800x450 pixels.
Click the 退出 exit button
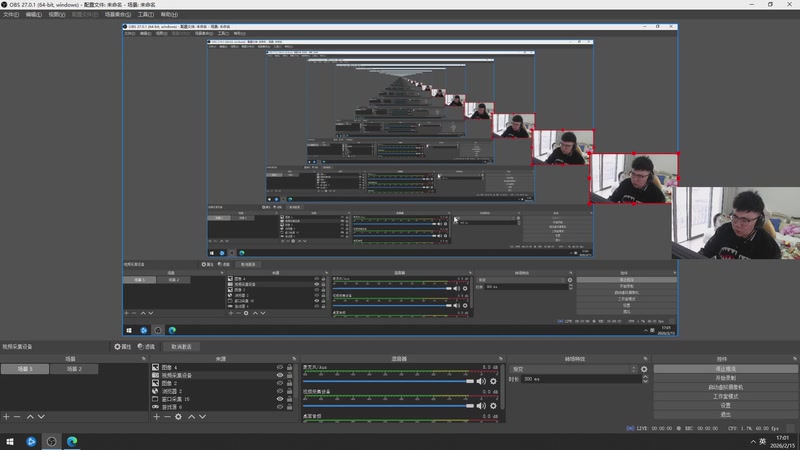725,414
